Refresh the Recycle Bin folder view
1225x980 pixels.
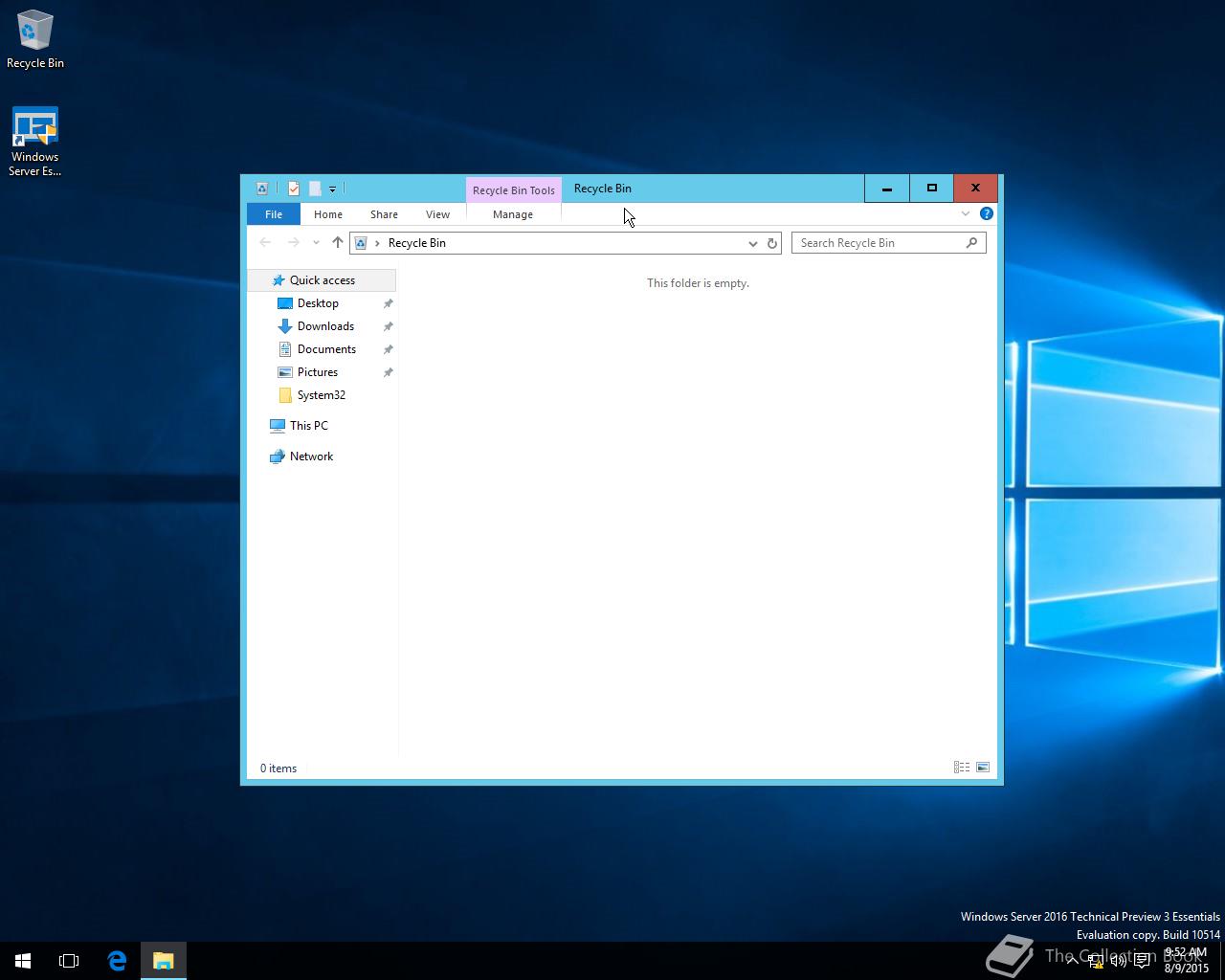click(x=772, y=243)
